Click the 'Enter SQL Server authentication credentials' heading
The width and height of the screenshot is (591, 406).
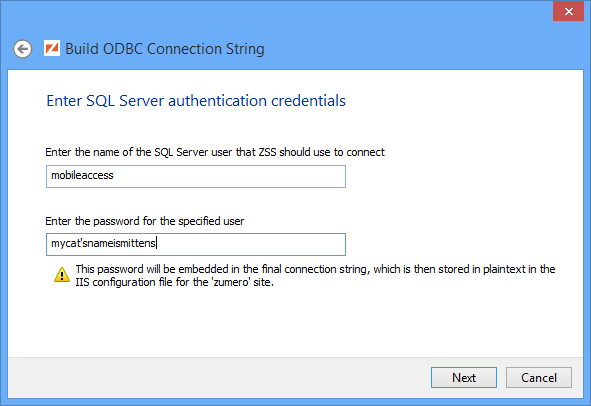click(x=196, y=101)
